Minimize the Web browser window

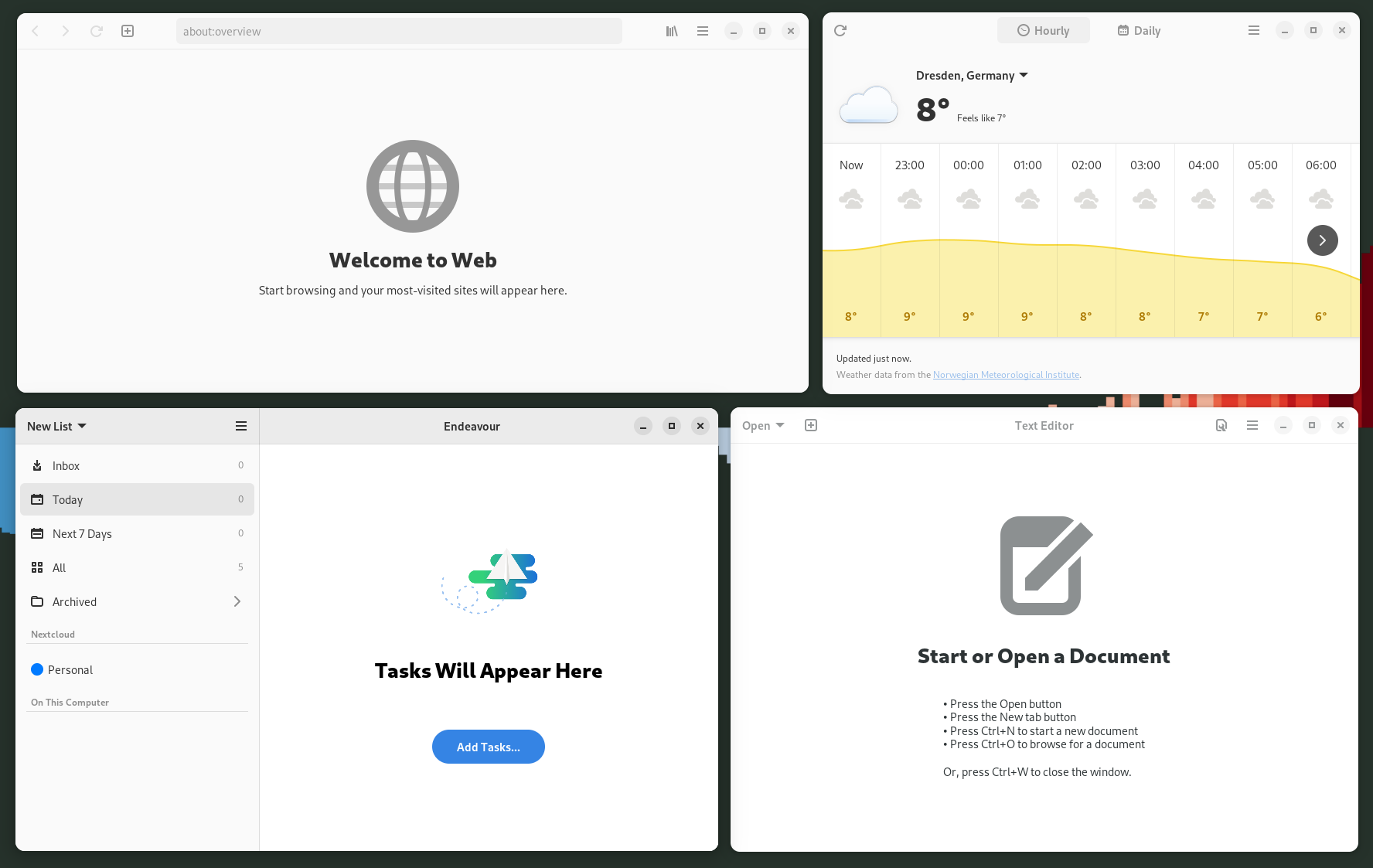734,31
